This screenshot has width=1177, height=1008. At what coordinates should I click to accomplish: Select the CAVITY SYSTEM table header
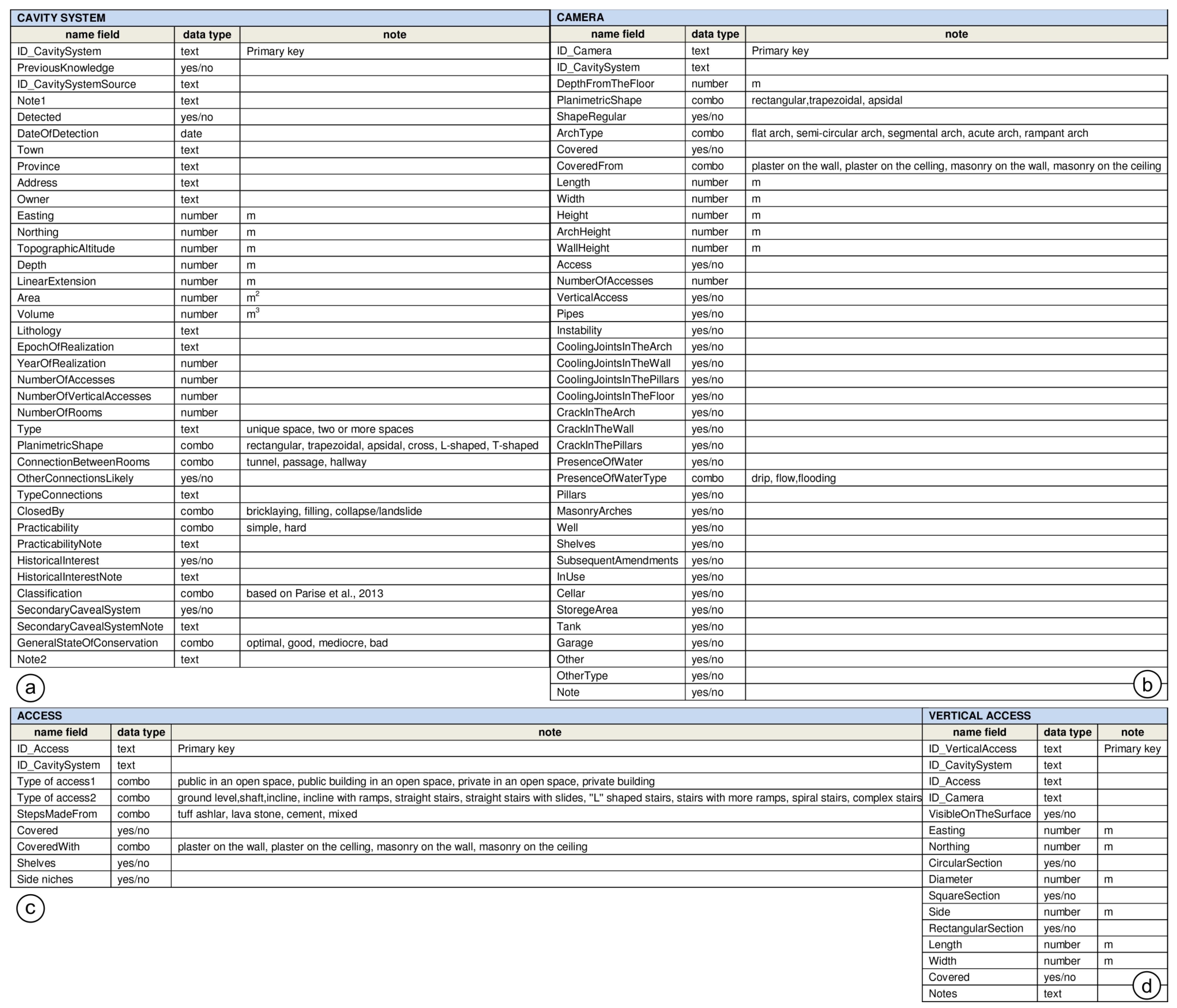click(x=61, y=18)
